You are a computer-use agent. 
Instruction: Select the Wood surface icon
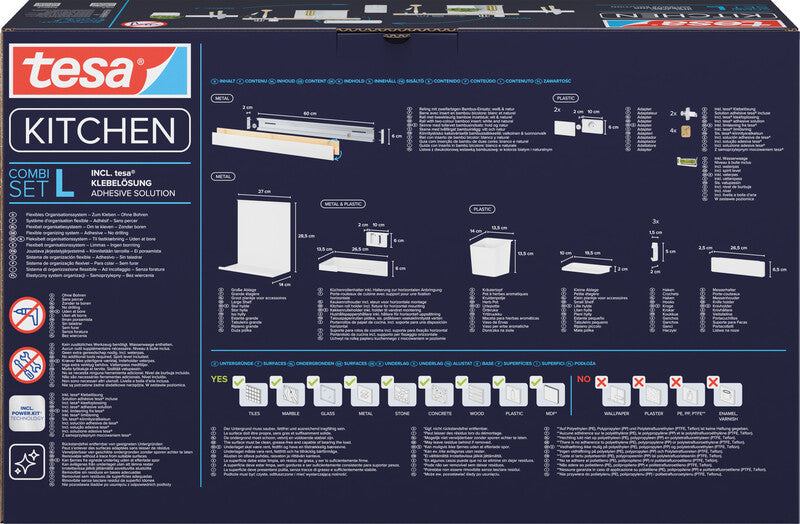[477, 395]
